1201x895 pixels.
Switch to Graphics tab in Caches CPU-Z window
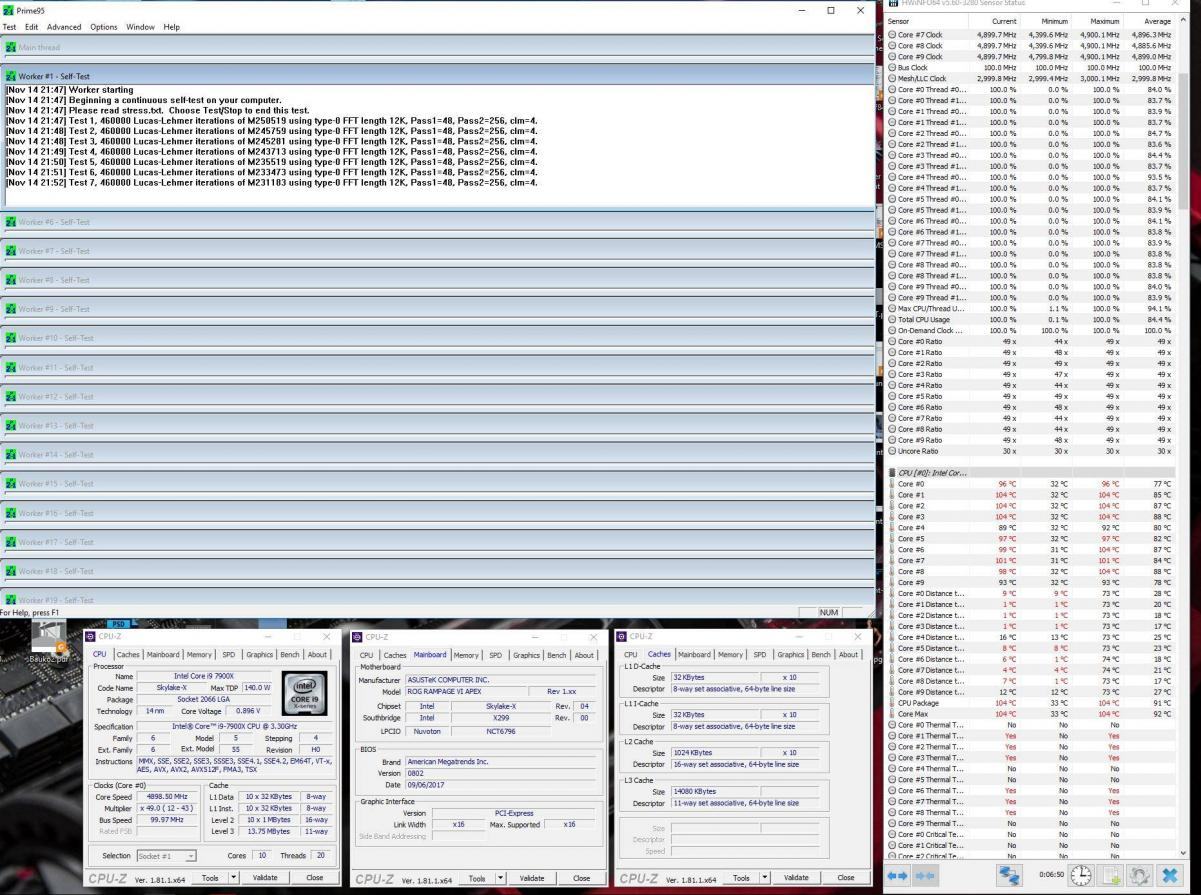(x=791, y=655)
